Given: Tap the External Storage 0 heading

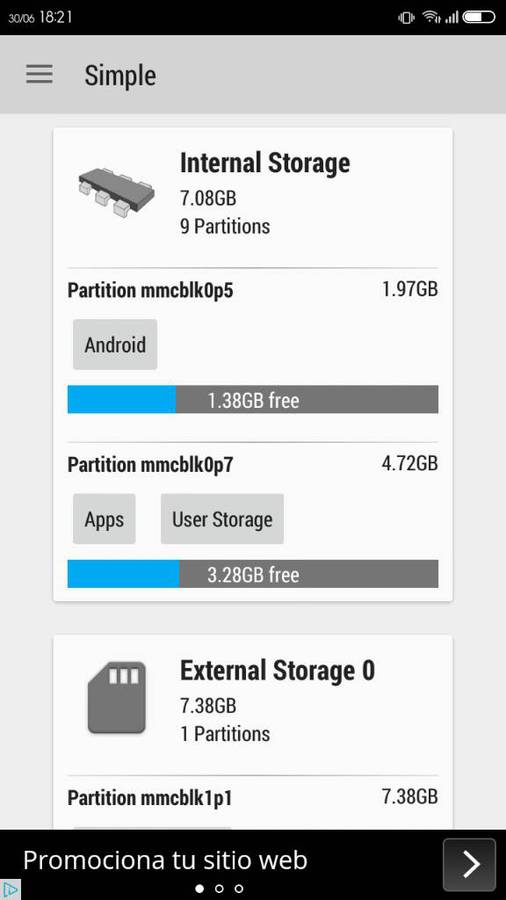Looking at the screenshot, I should pyautogui.click(x=278, y=670).
